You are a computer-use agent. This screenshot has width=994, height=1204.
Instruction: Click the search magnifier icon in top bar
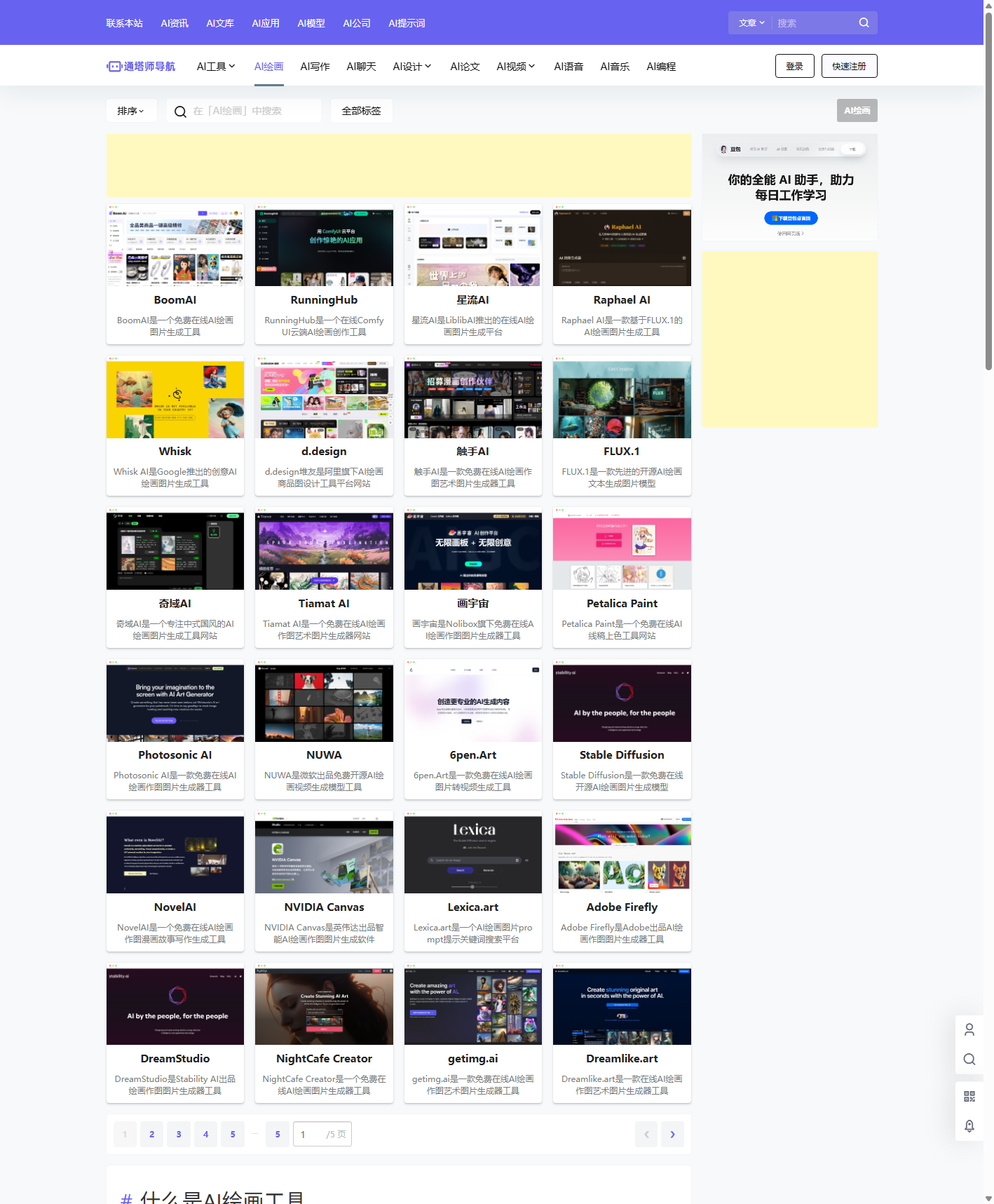(864, 22)
